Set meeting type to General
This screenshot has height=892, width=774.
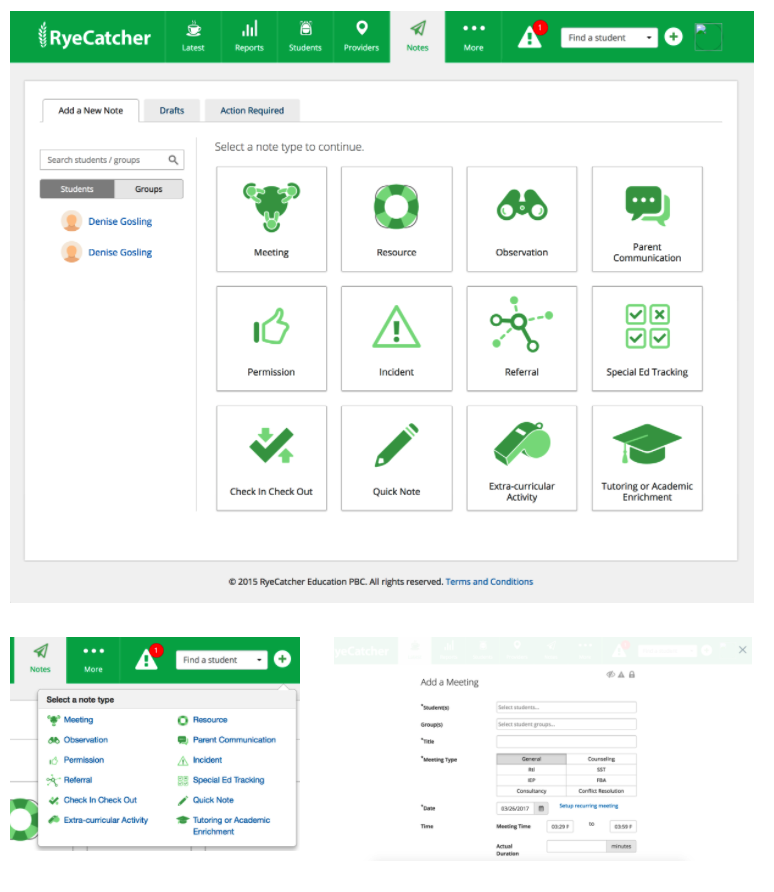pos(531,759)
